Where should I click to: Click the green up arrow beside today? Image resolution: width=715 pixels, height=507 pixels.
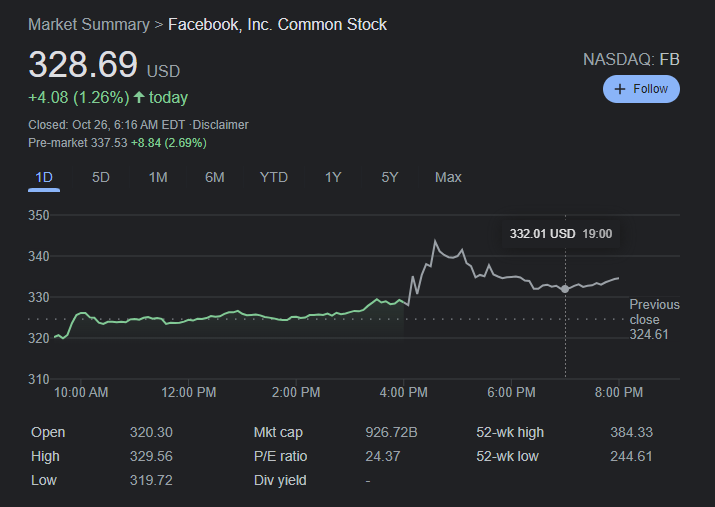tap(139, 97)
